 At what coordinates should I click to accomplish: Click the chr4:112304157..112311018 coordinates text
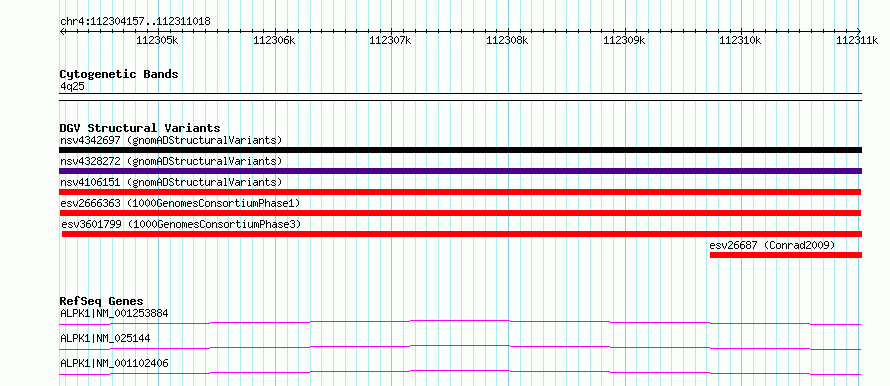tap(135, 22)
